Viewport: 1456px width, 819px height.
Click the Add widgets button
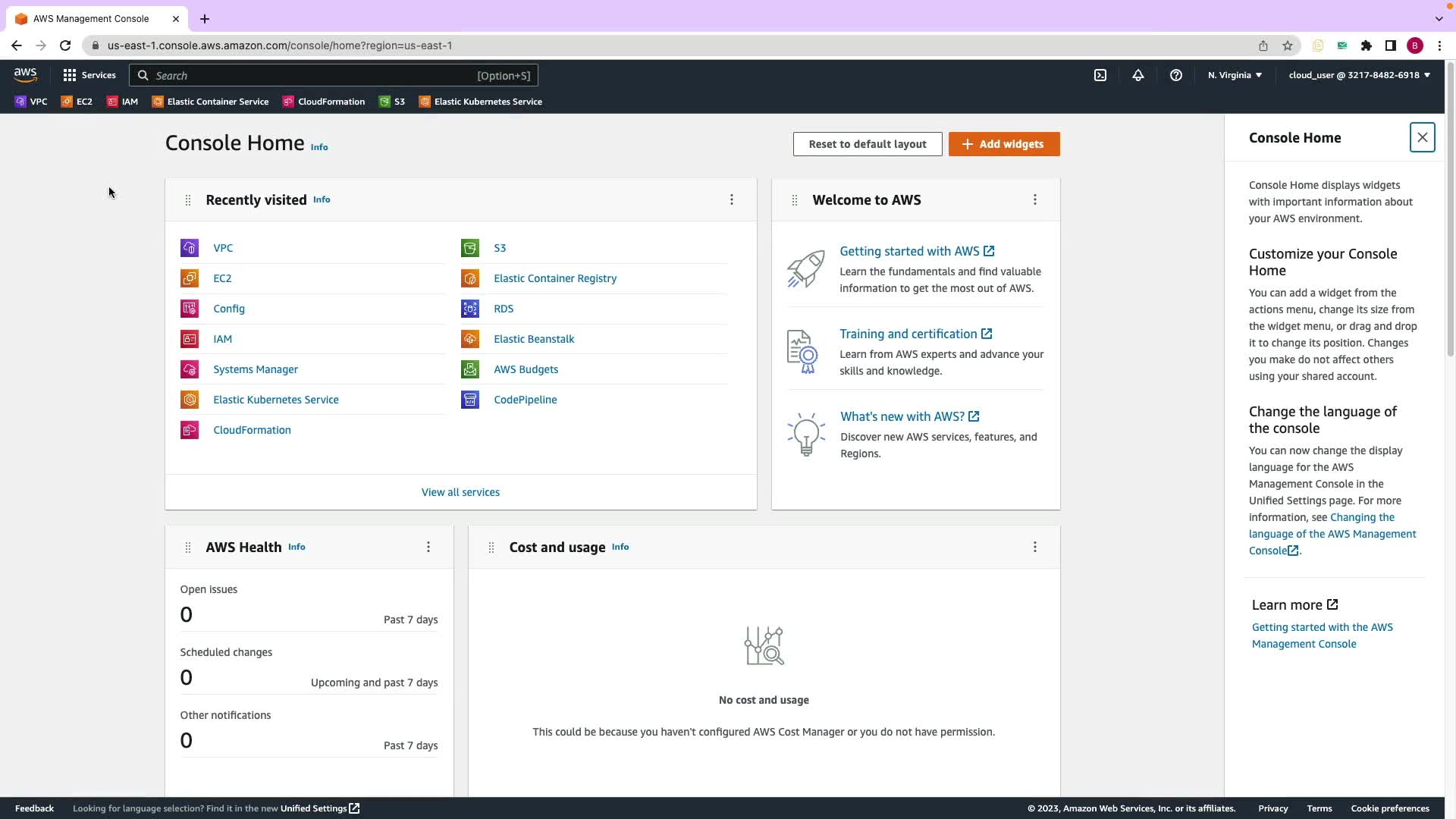(x=1004, y=144)
